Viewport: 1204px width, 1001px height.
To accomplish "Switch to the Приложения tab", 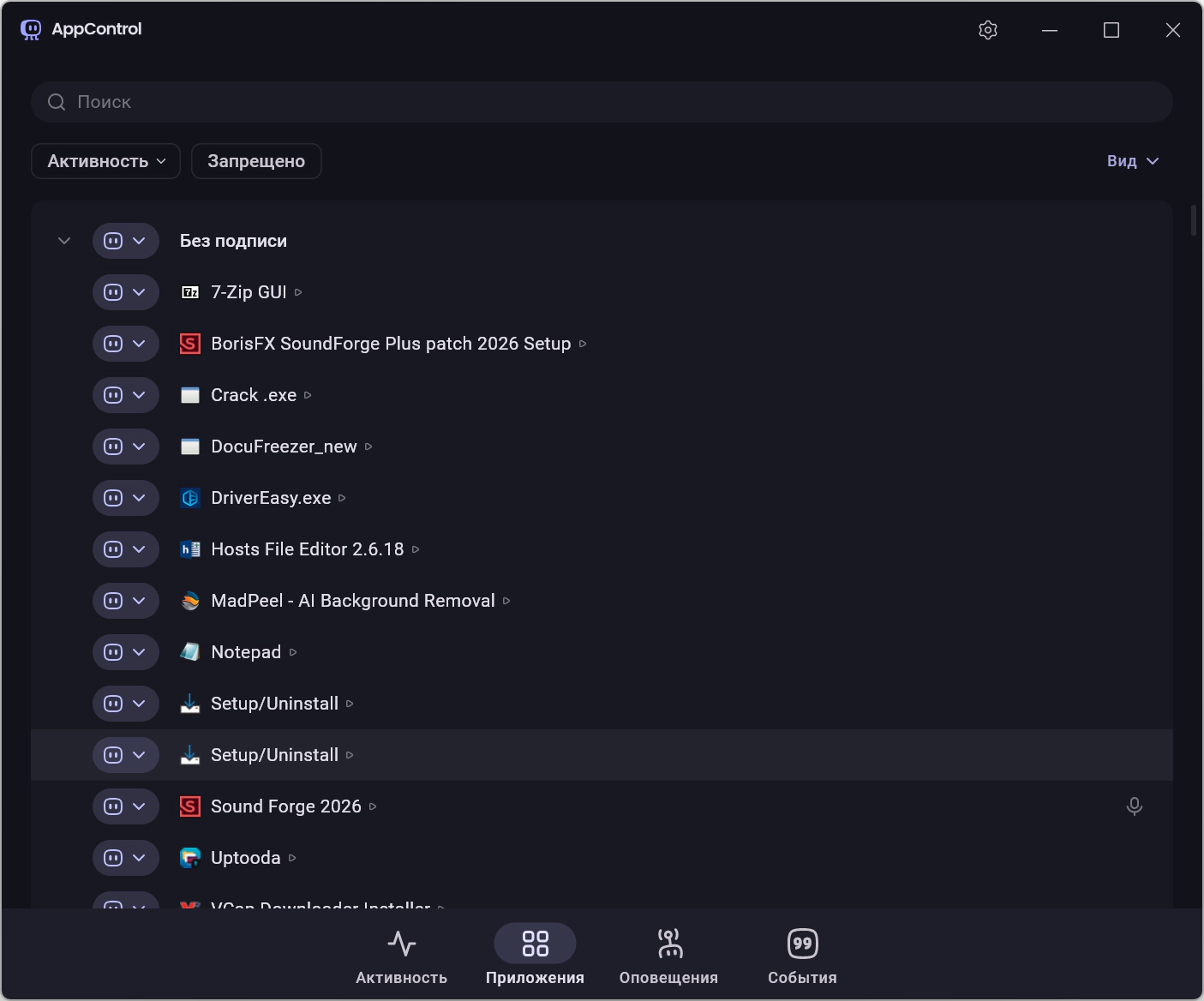I will pyautogui.click(x=535, y=955).
